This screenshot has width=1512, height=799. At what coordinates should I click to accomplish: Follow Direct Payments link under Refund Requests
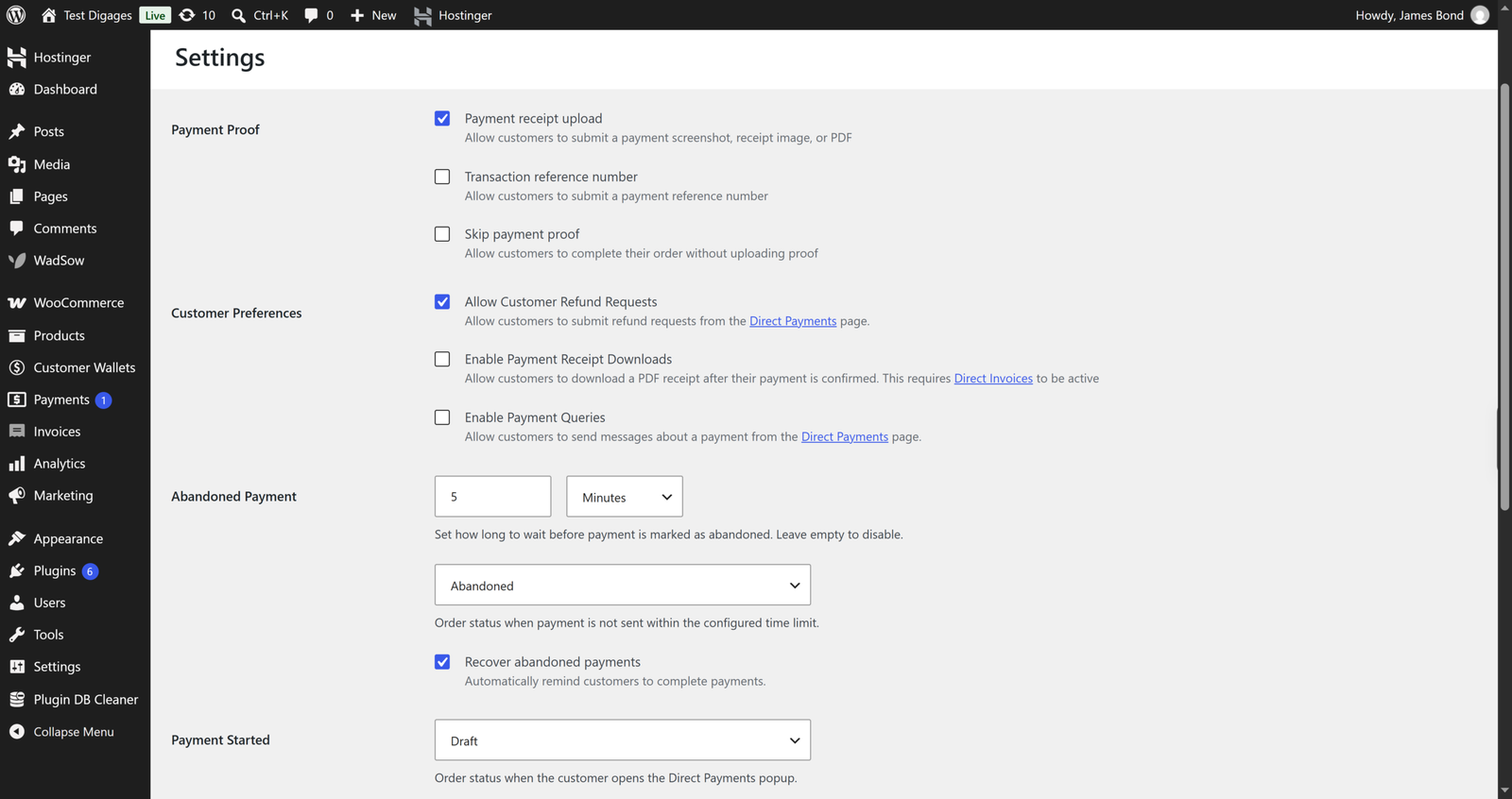pos(793,321)
